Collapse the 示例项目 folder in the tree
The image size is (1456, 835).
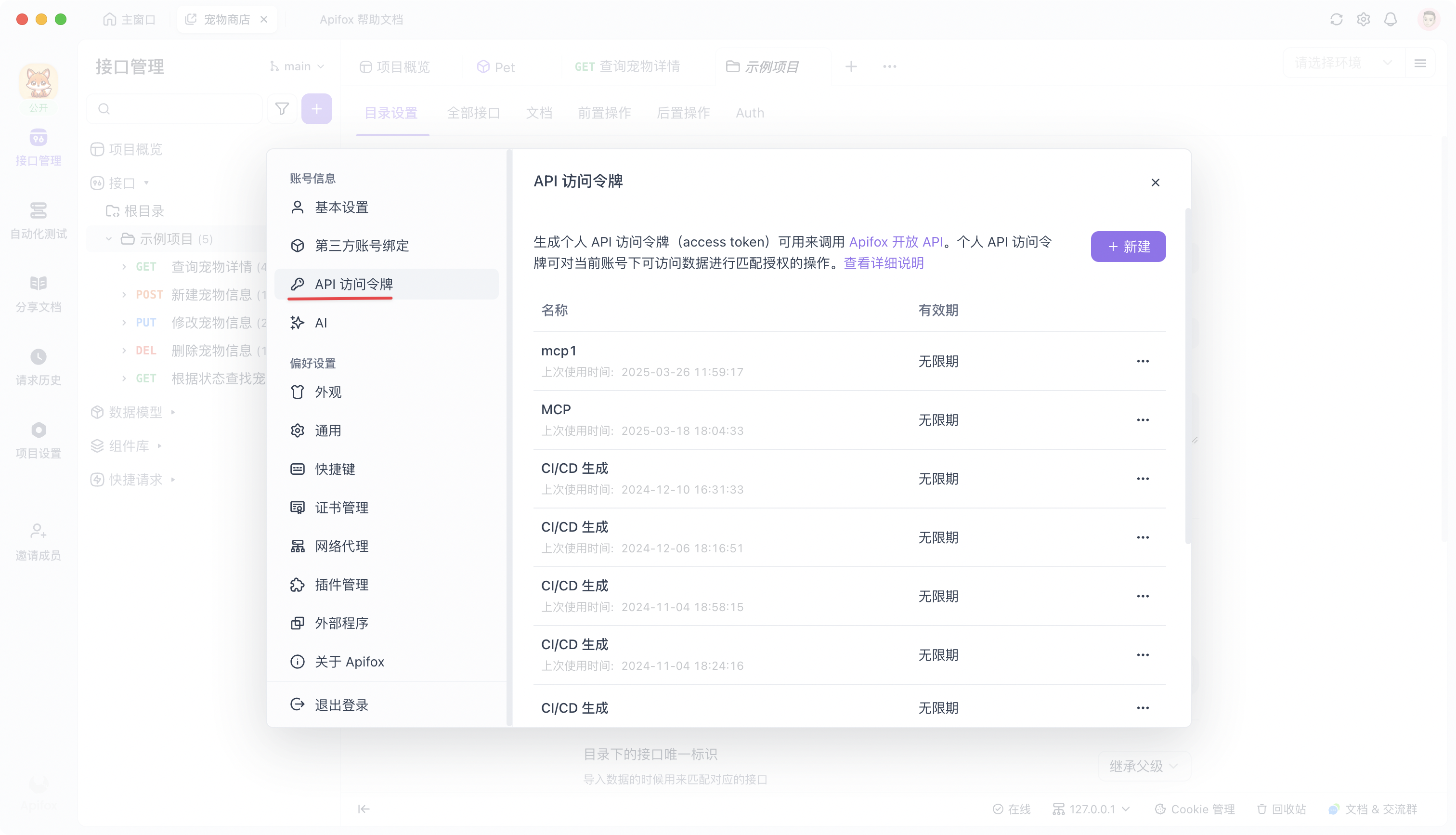[x=109, y=238]
